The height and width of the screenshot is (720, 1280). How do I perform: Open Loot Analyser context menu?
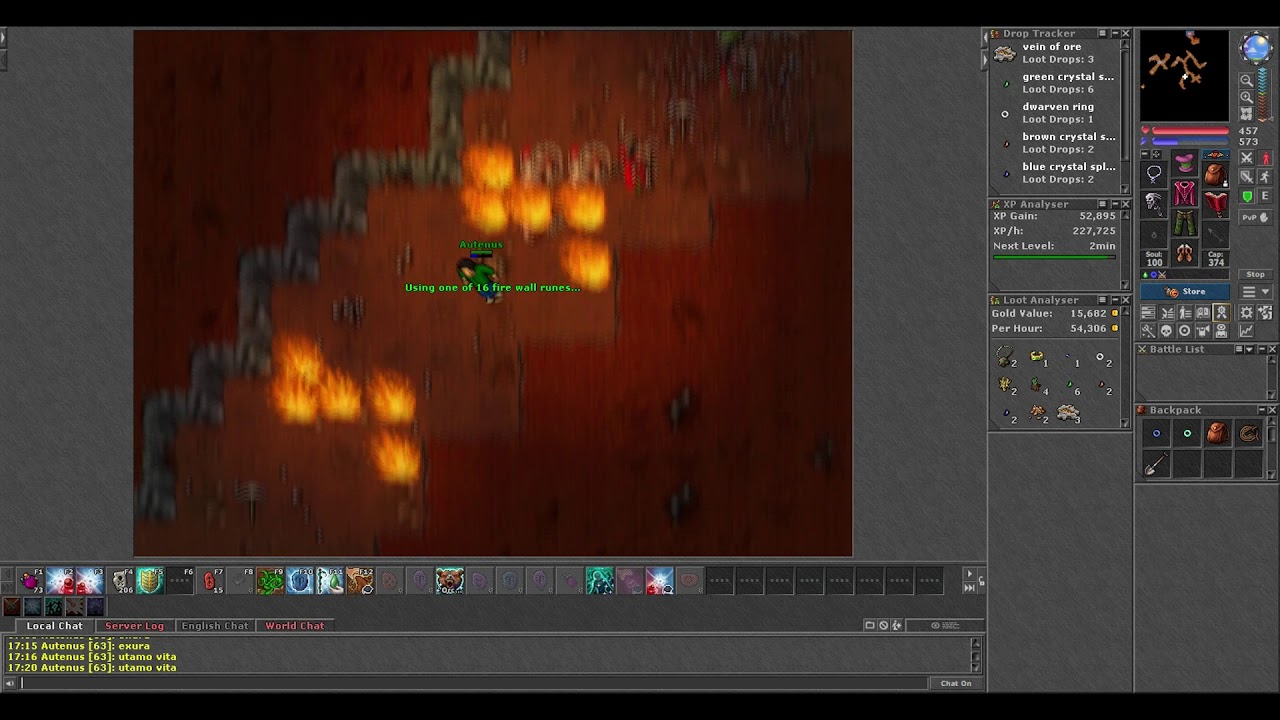pos(1102,300)
